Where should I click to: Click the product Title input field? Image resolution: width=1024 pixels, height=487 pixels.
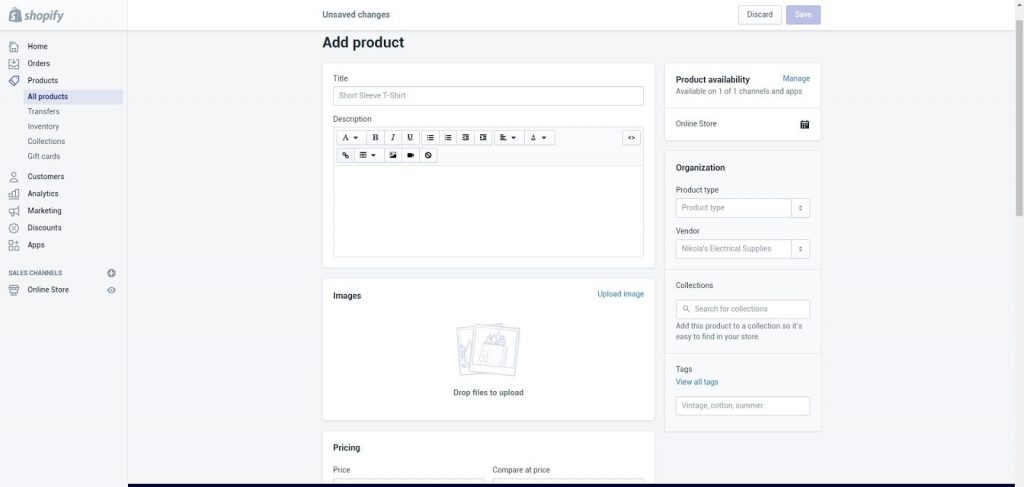click(487, 96)
